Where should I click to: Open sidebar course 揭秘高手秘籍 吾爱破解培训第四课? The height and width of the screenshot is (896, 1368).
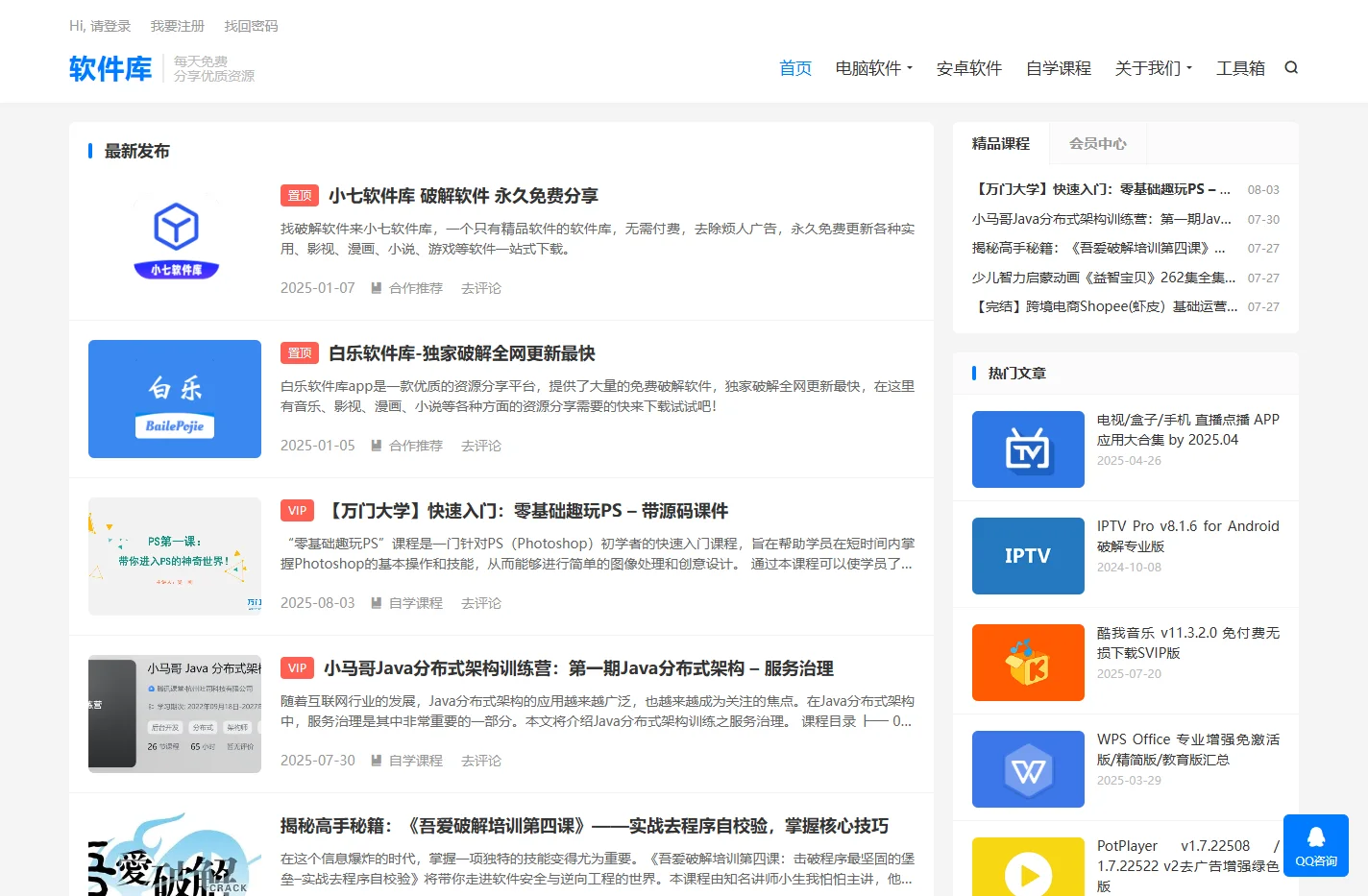click(1099, 248)
